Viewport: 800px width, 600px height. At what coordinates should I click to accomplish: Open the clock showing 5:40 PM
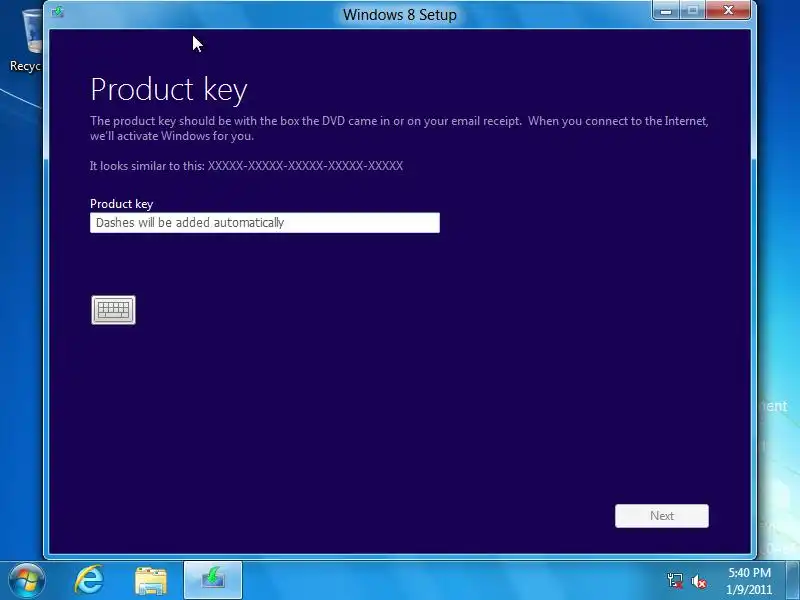click(x=749, y=572)
